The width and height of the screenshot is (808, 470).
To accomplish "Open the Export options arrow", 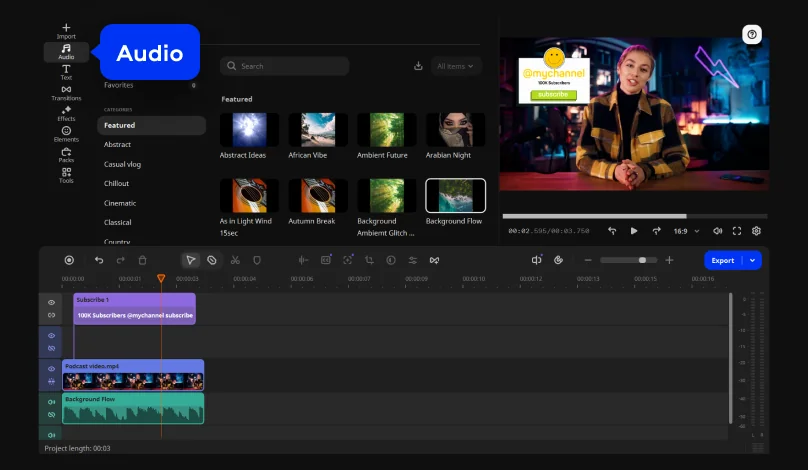I will pos(752,260).
